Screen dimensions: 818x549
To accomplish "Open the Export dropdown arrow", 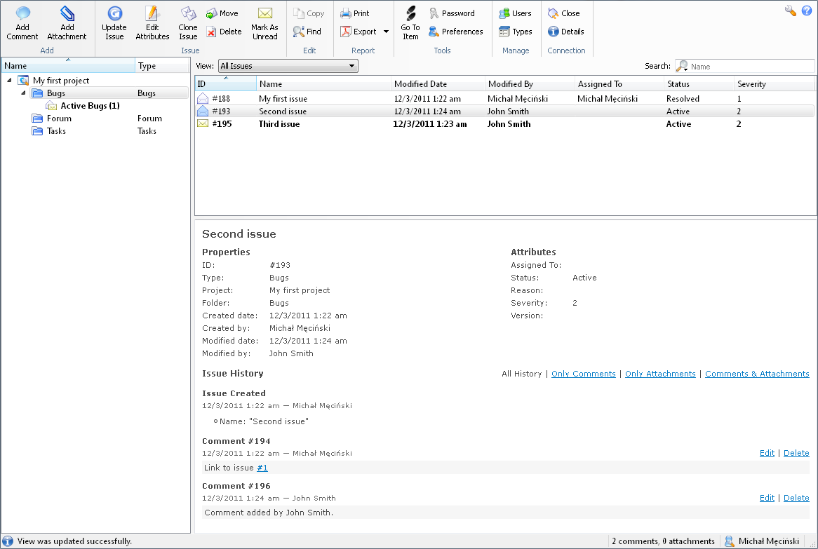I will (x=386, y=32).
